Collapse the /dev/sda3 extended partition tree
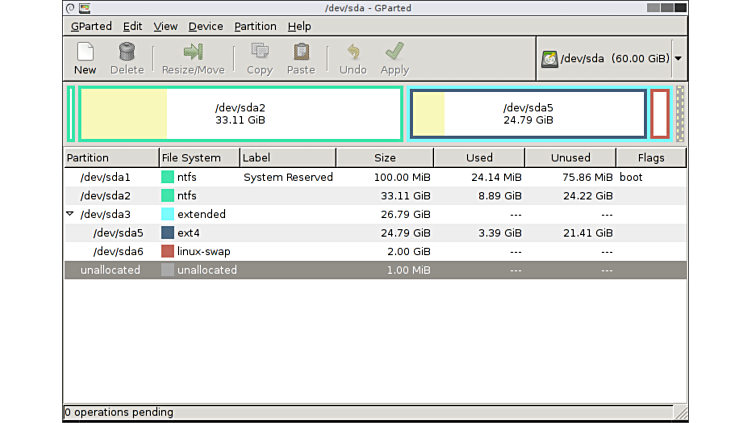Screen dimensions: 752x423 [x=70, y=214]
